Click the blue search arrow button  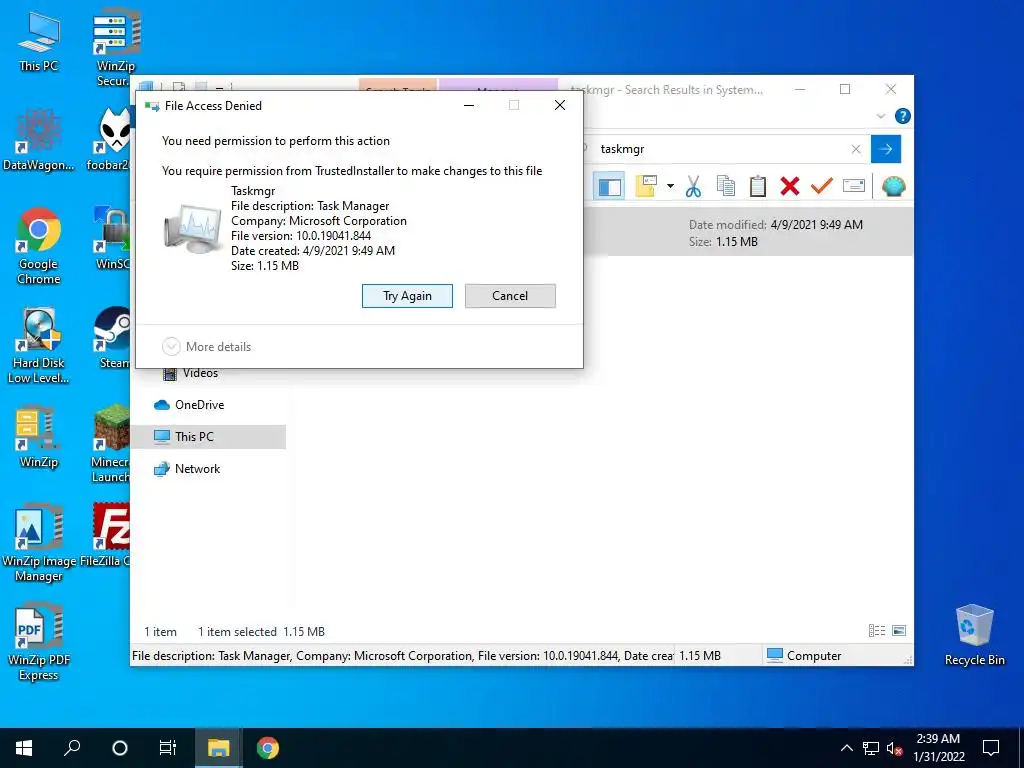(x=886, y=149)
